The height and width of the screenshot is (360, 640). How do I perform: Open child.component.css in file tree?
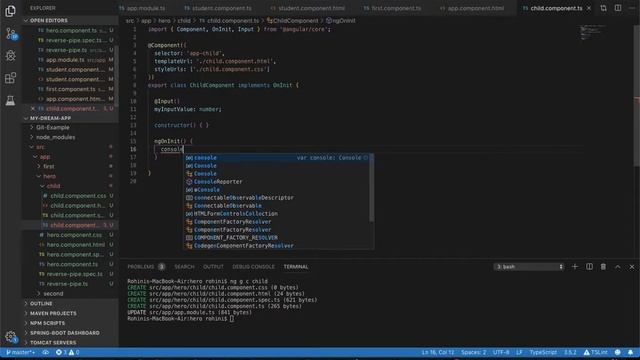pos(78,196)
